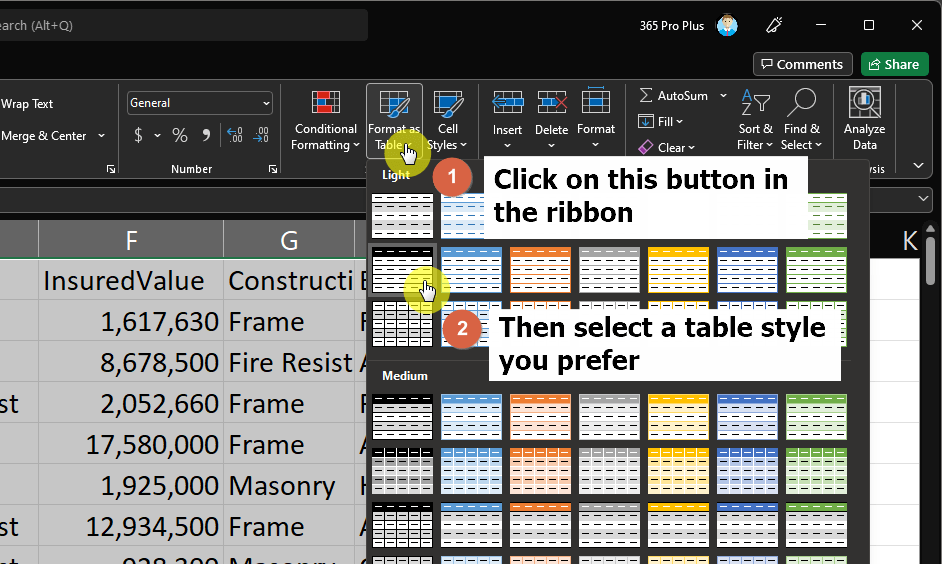The width and height of the screenshot is (942, 564).
Task: Open the Fill menu
Action: pos(661,121)
